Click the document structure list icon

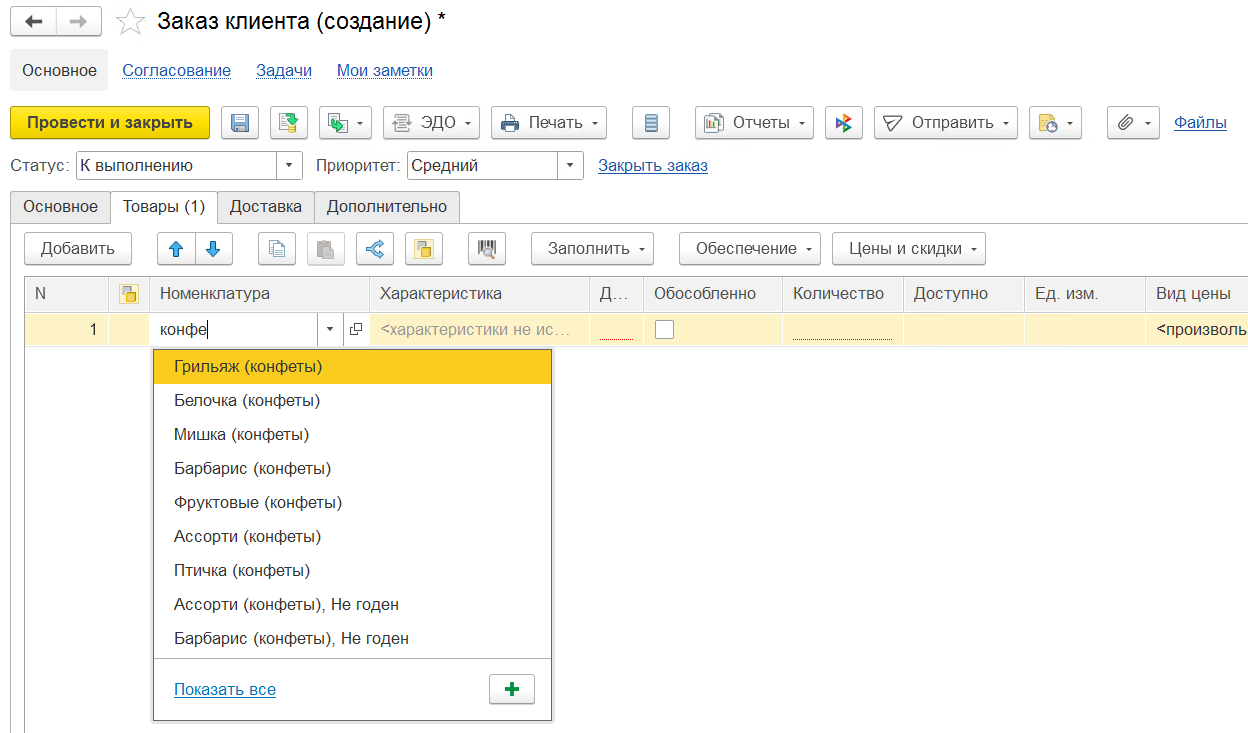coord(651,123)
